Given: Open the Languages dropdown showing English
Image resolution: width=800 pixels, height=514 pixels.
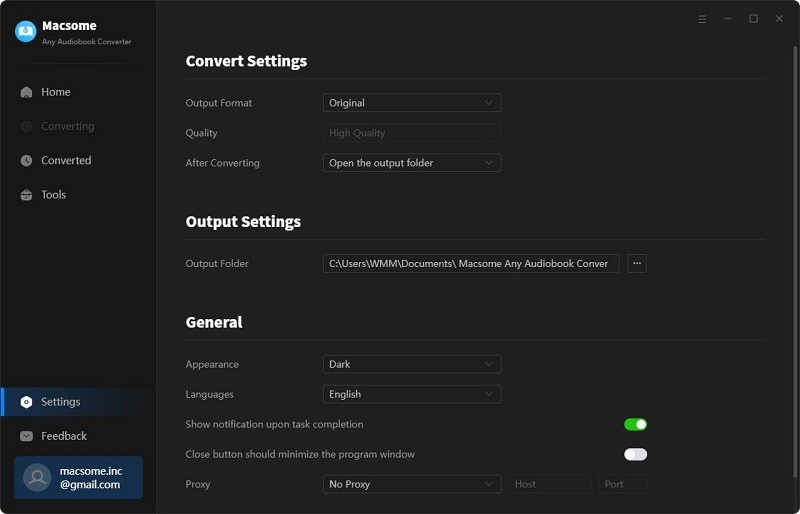Looking at the screenshot, I should pos(412,394).
